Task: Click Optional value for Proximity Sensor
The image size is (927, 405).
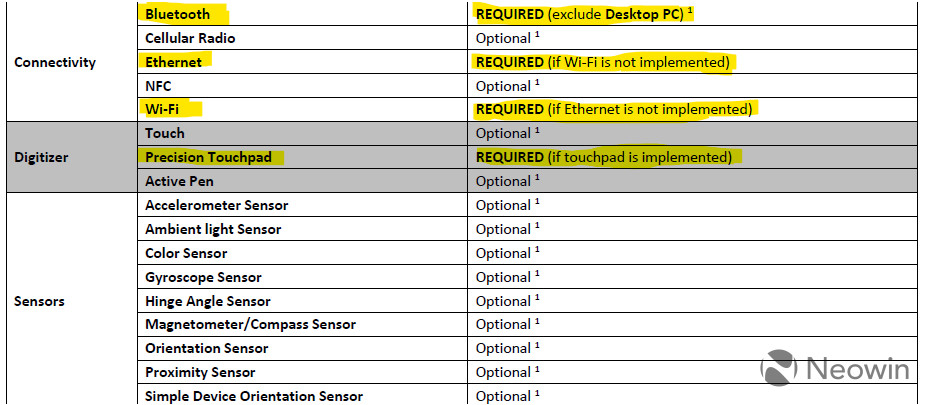Action: (x=503, y=372)
